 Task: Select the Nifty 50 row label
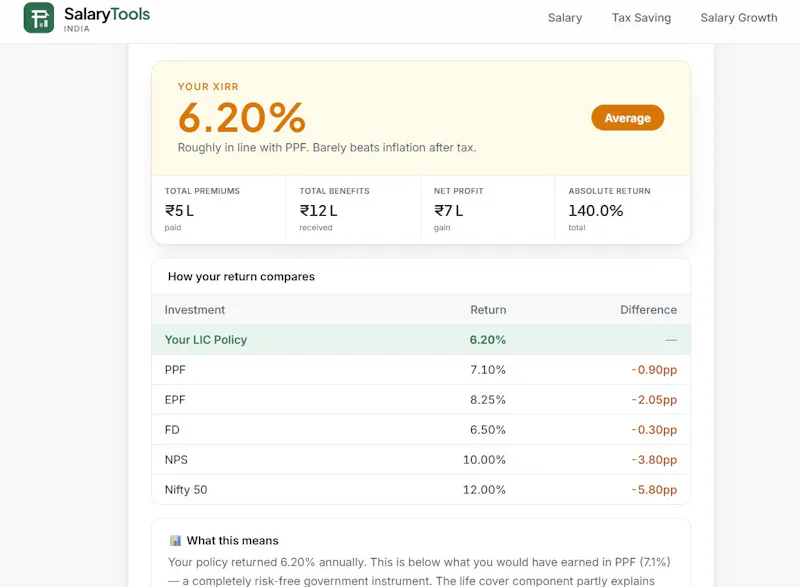click(x=186, y=490)
